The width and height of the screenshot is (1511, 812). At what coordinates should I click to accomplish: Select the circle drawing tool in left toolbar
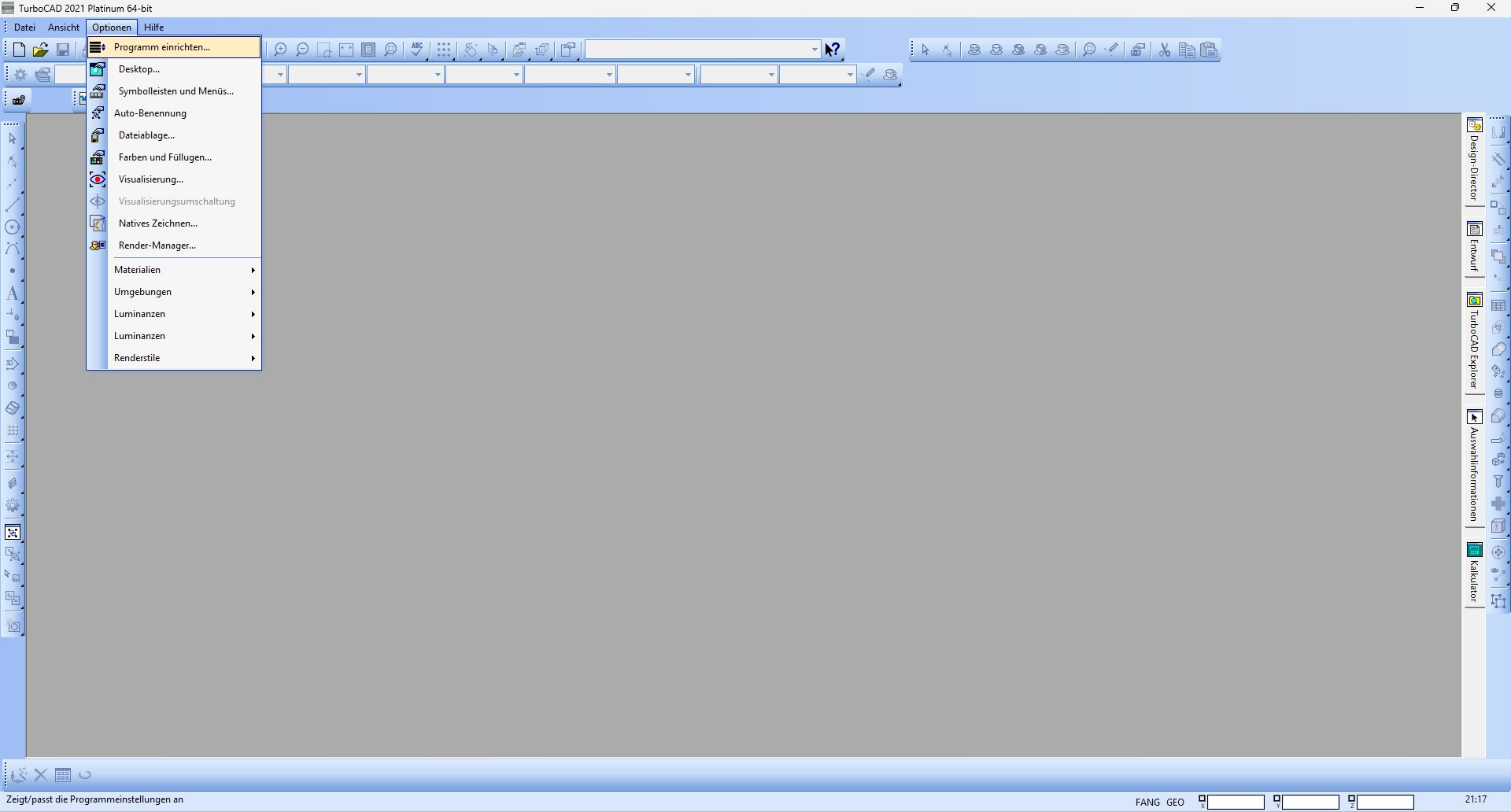pyautogui.click(x=13, y=227)
